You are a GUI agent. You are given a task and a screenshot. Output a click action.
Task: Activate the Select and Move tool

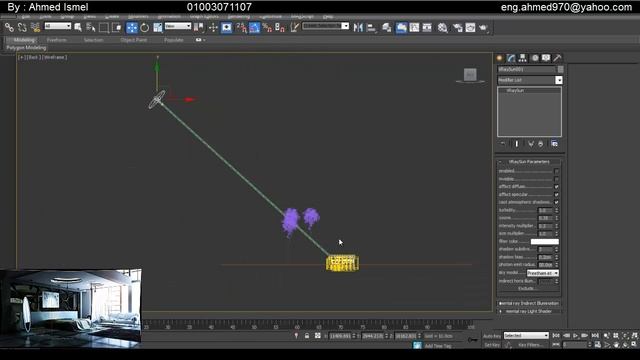click(131, 27)
